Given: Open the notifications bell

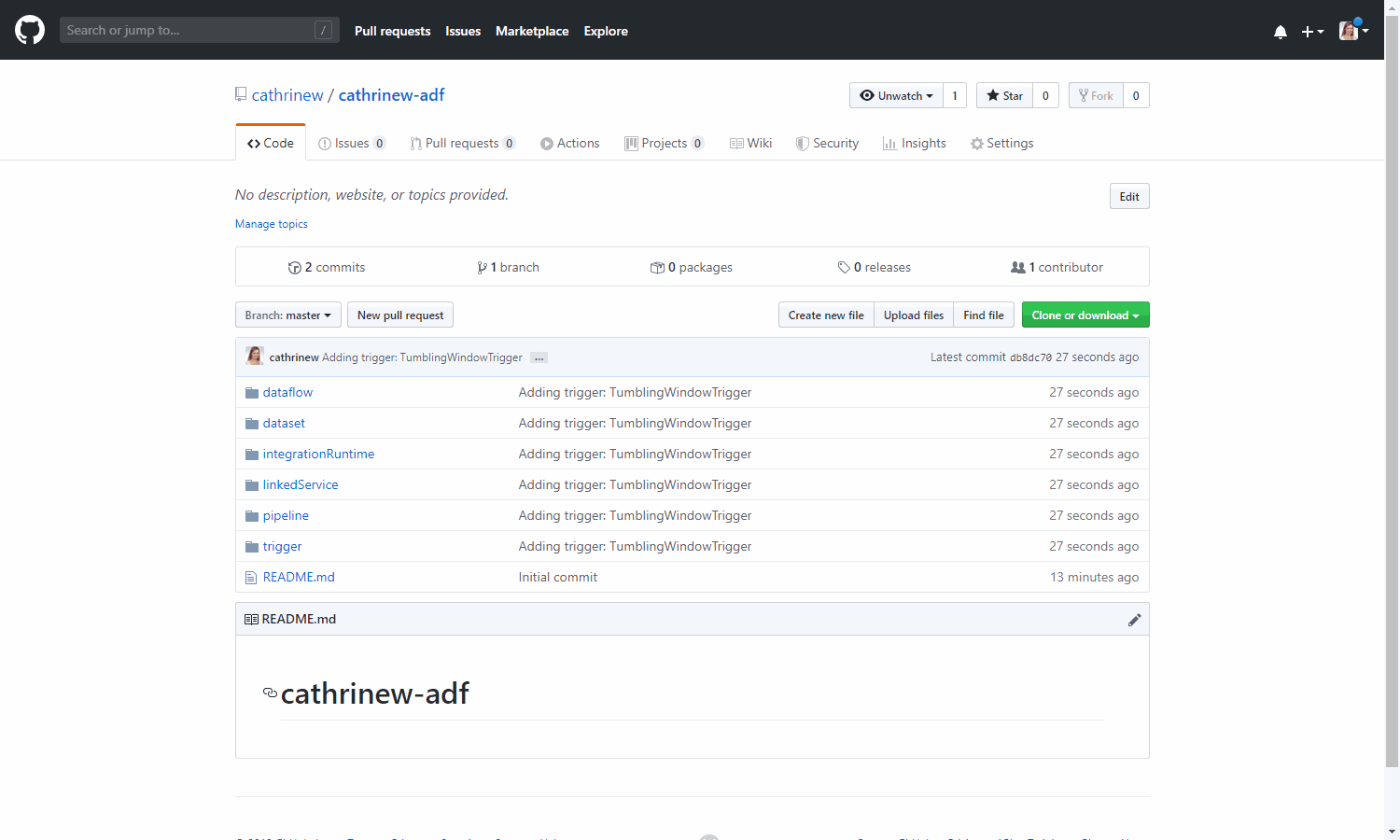Looking at the screenshot, I should coord(1280,32).
